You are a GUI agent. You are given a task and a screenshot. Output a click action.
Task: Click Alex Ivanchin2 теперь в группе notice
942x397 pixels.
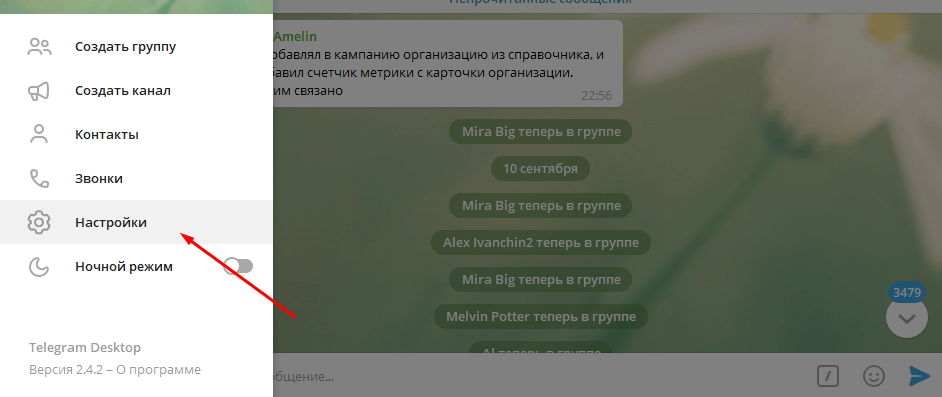541,243
